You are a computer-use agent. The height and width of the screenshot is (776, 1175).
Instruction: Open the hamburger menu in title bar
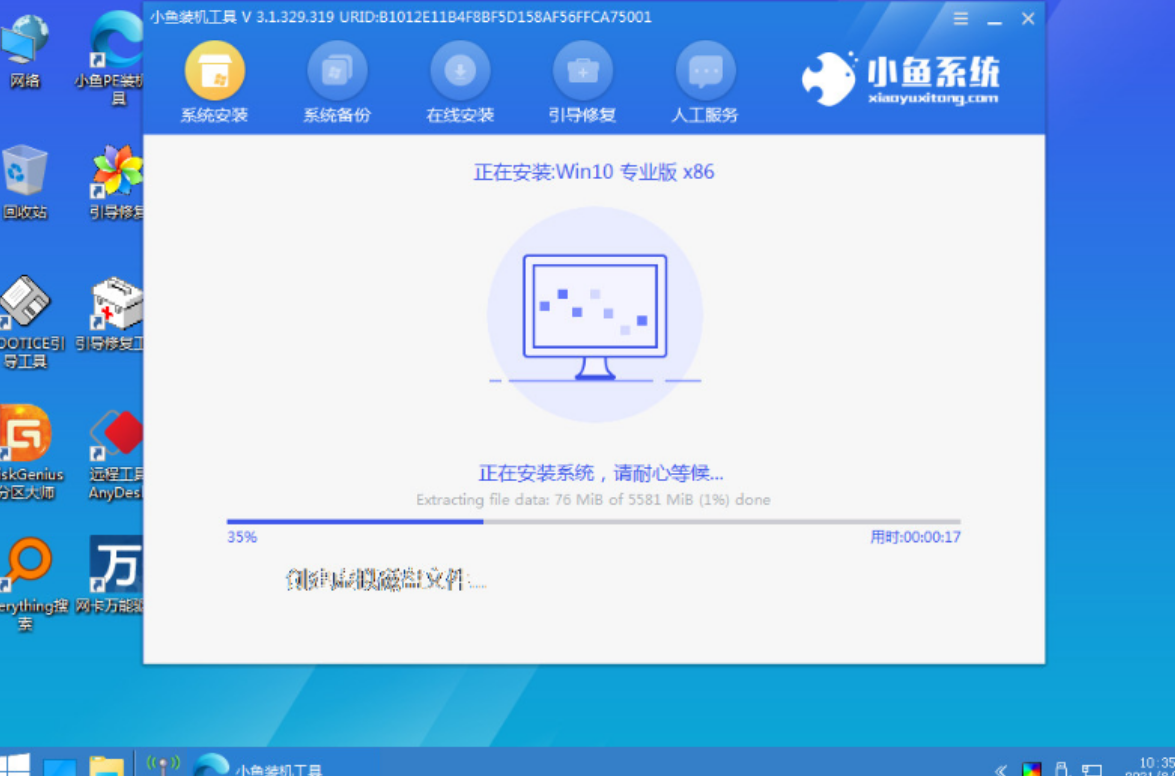coord(960,18)
